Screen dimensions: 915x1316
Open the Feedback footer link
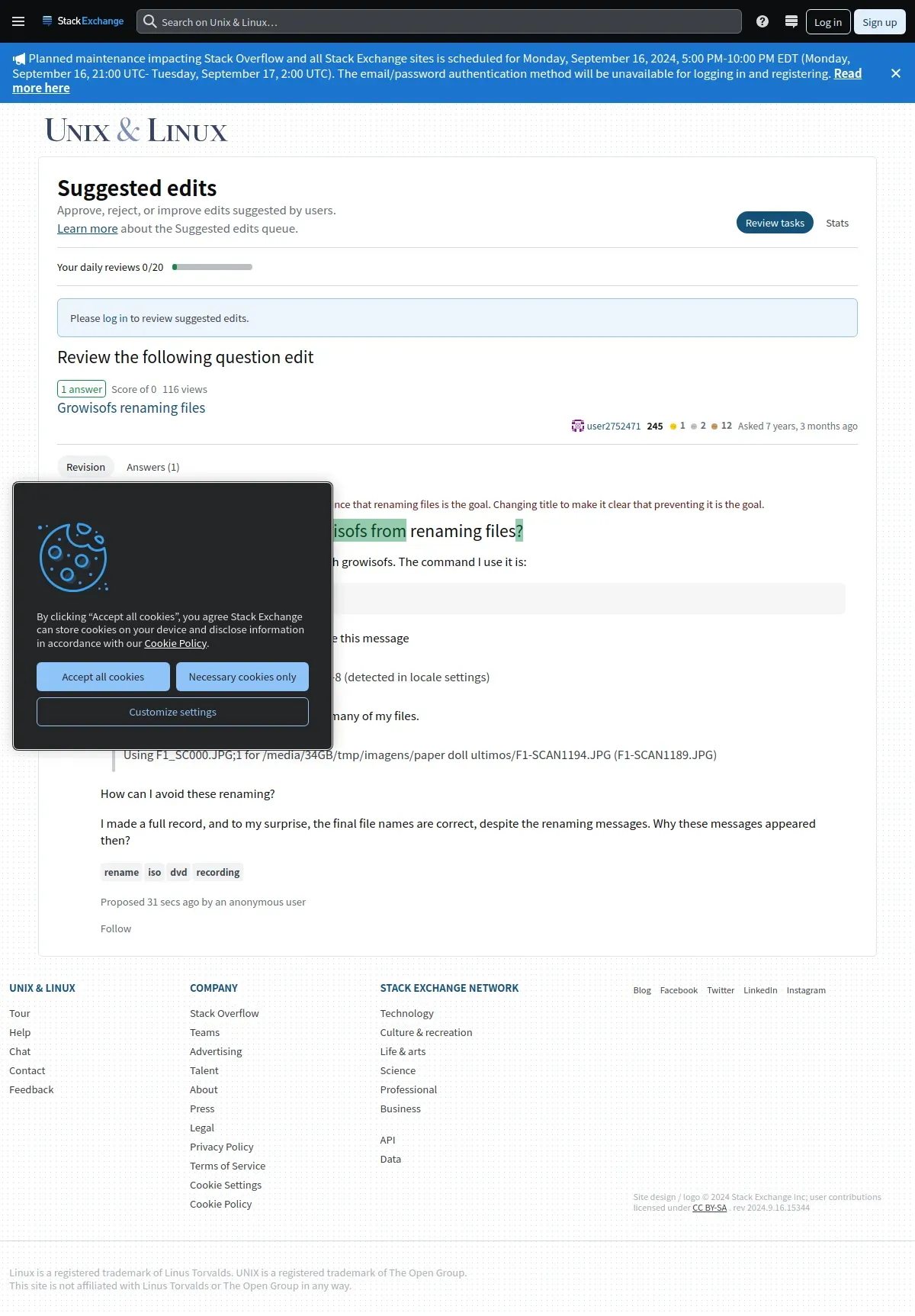[31, 1089]
